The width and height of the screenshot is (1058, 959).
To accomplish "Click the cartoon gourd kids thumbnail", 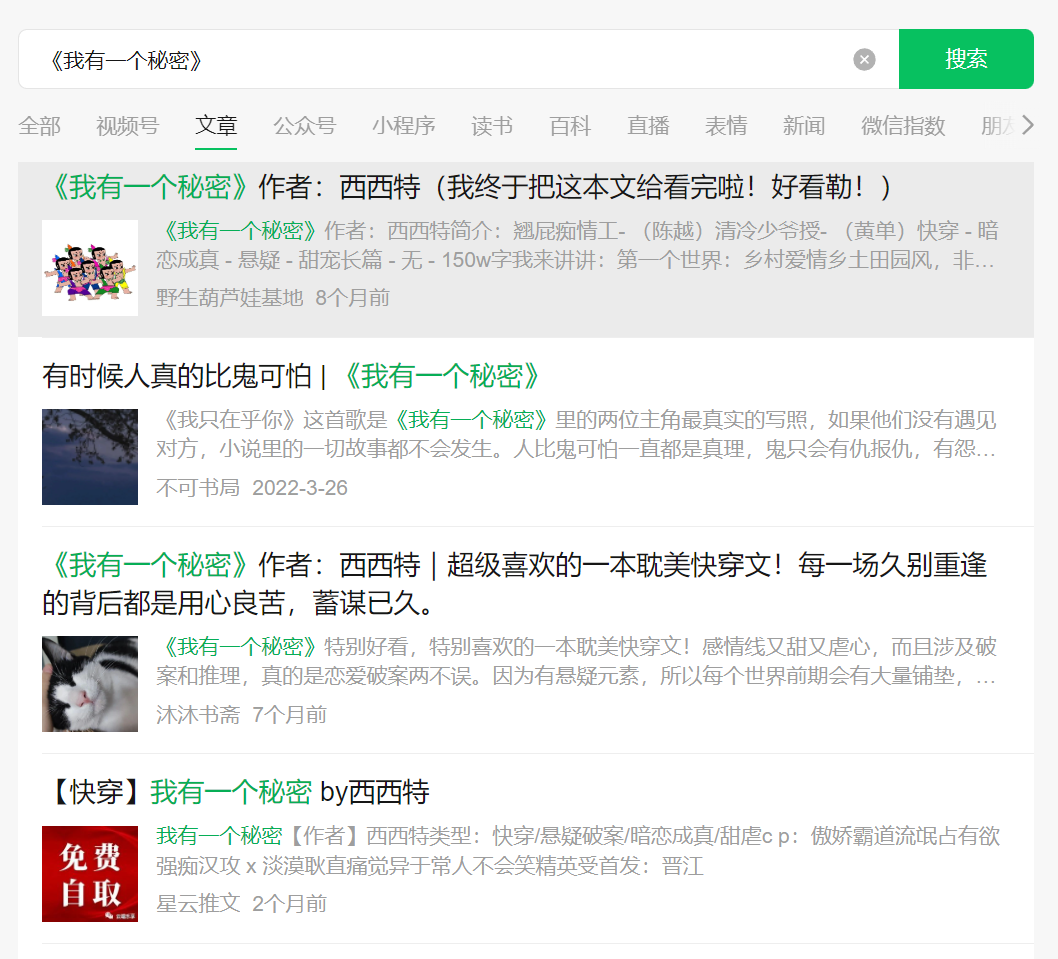I will [90, 268].
